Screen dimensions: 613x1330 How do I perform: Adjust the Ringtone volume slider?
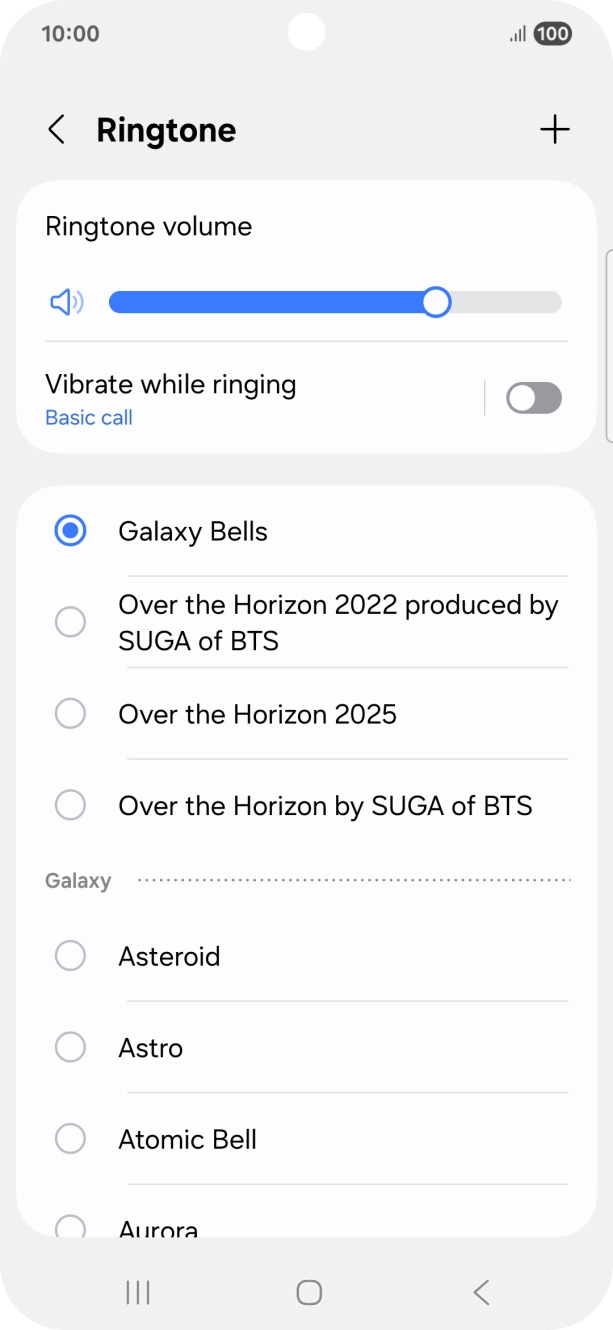tap(436, 302)
